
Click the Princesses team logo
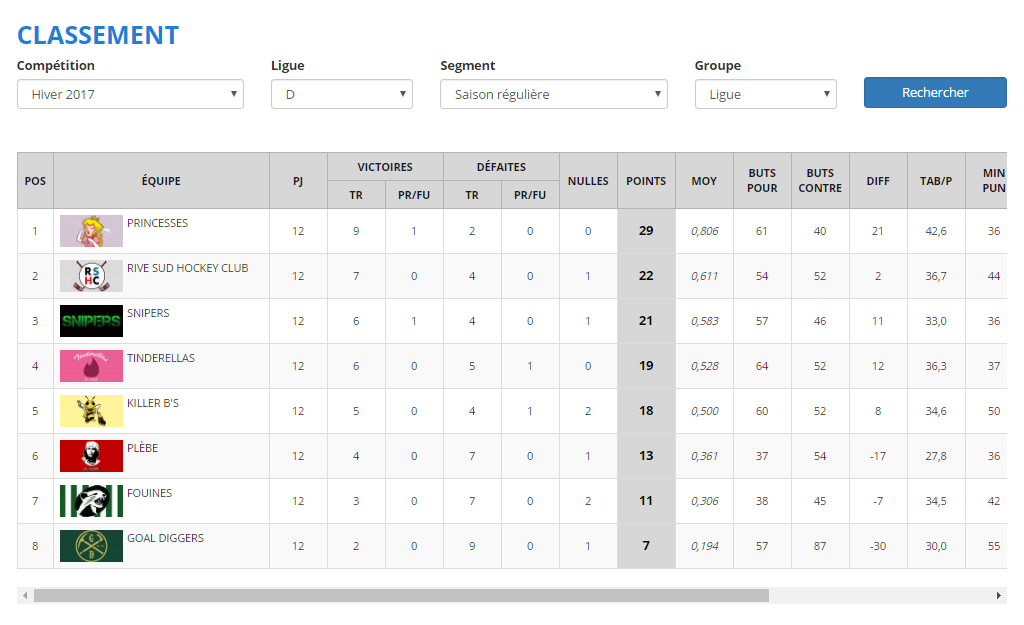pos(91,231)
